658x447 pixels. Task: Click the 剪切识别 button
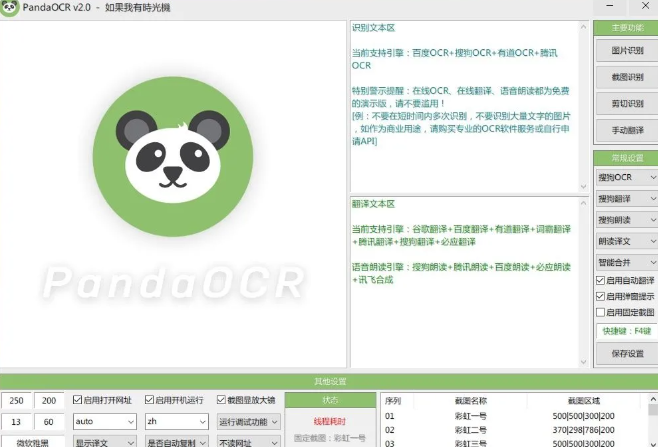[x=627, y=104]
